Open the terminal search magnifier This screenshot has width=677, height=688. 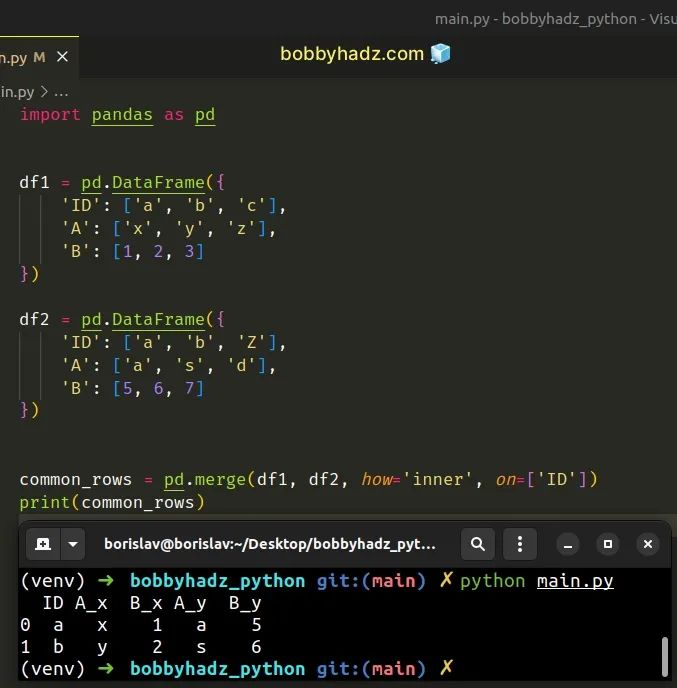tap(478, 544)
